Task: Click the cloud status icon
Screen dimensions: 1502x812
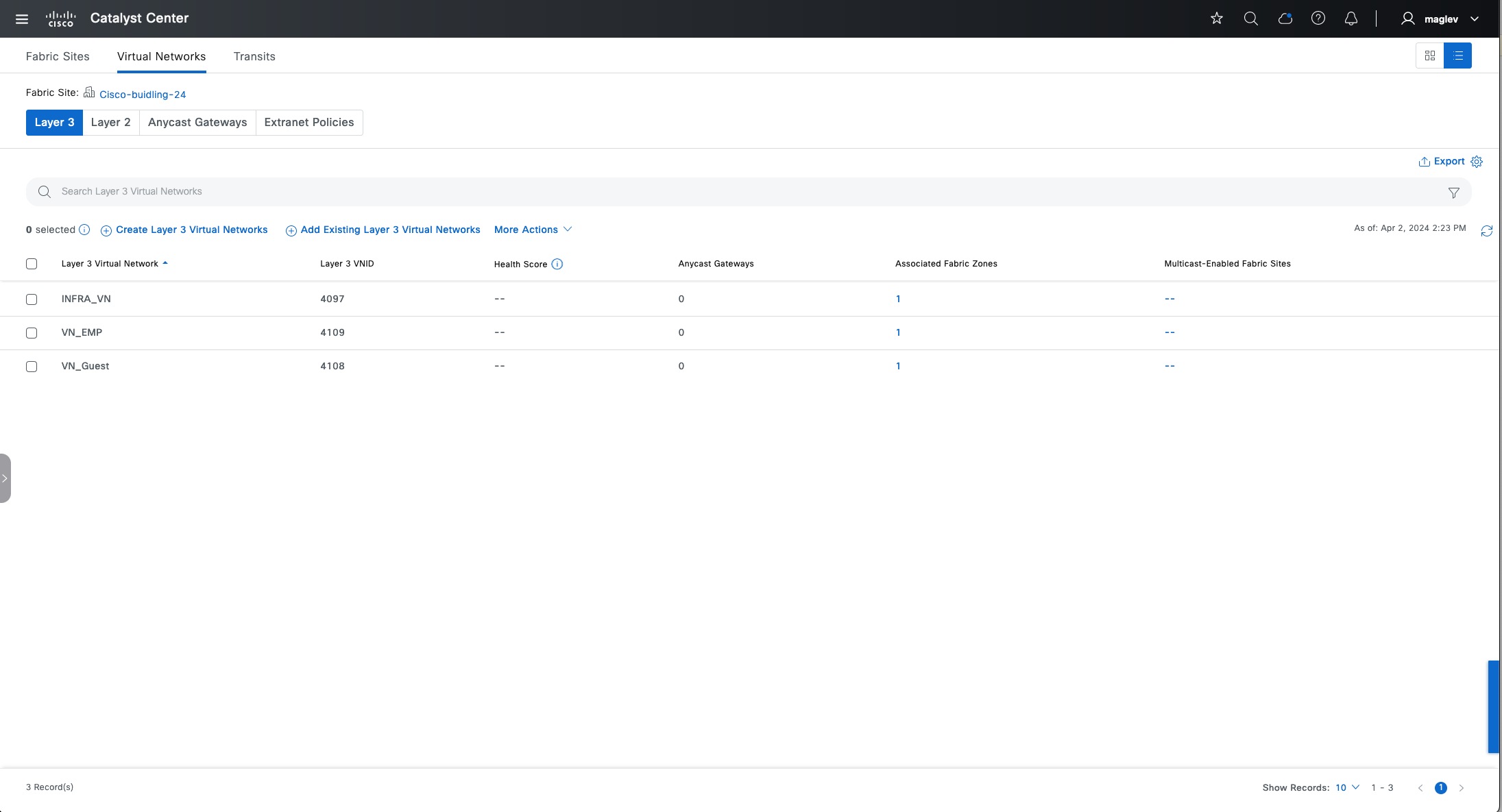Action: tap(1285, 19)
